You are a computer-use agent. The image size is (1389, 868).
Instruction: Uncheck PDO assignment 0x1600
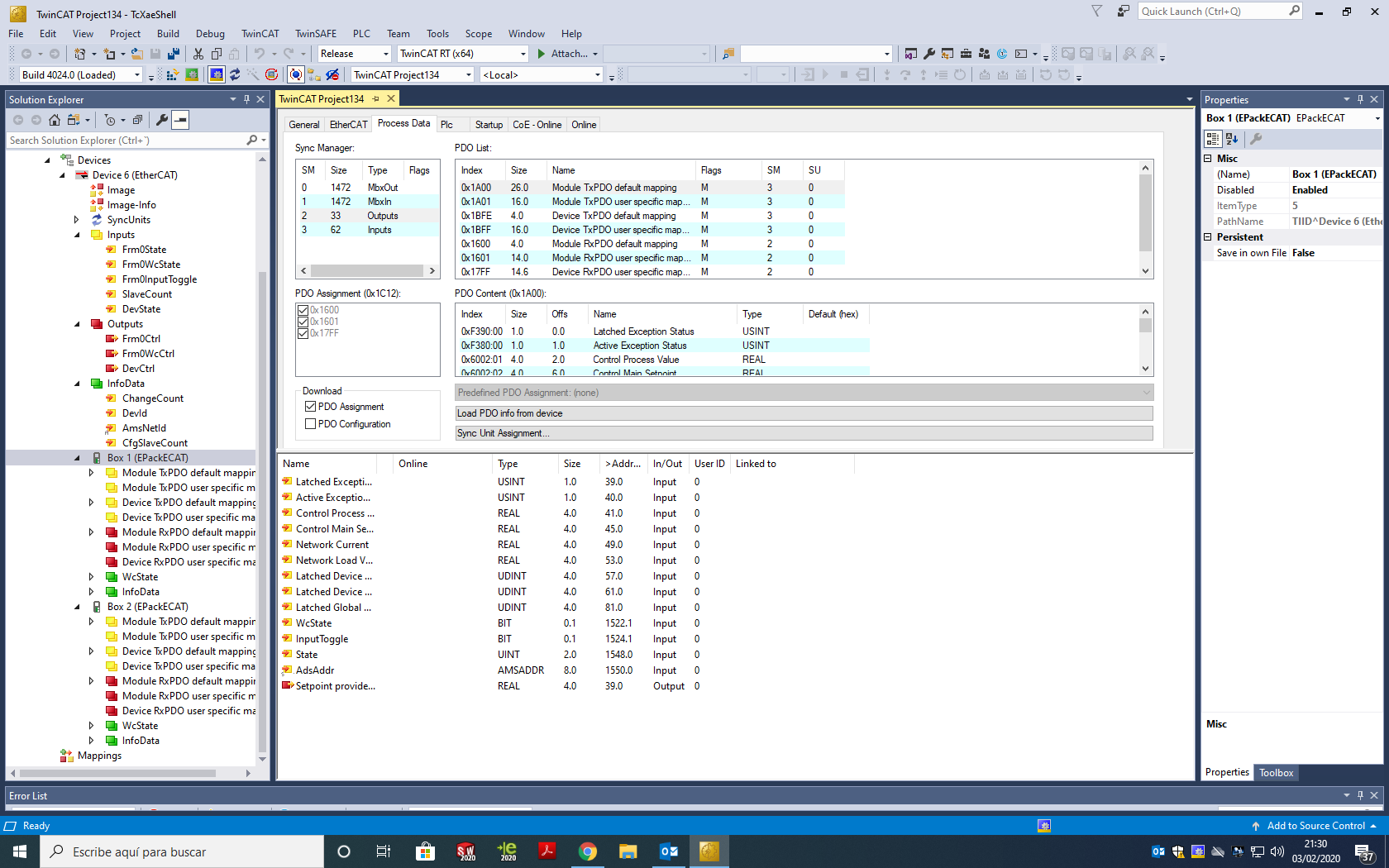303,310
